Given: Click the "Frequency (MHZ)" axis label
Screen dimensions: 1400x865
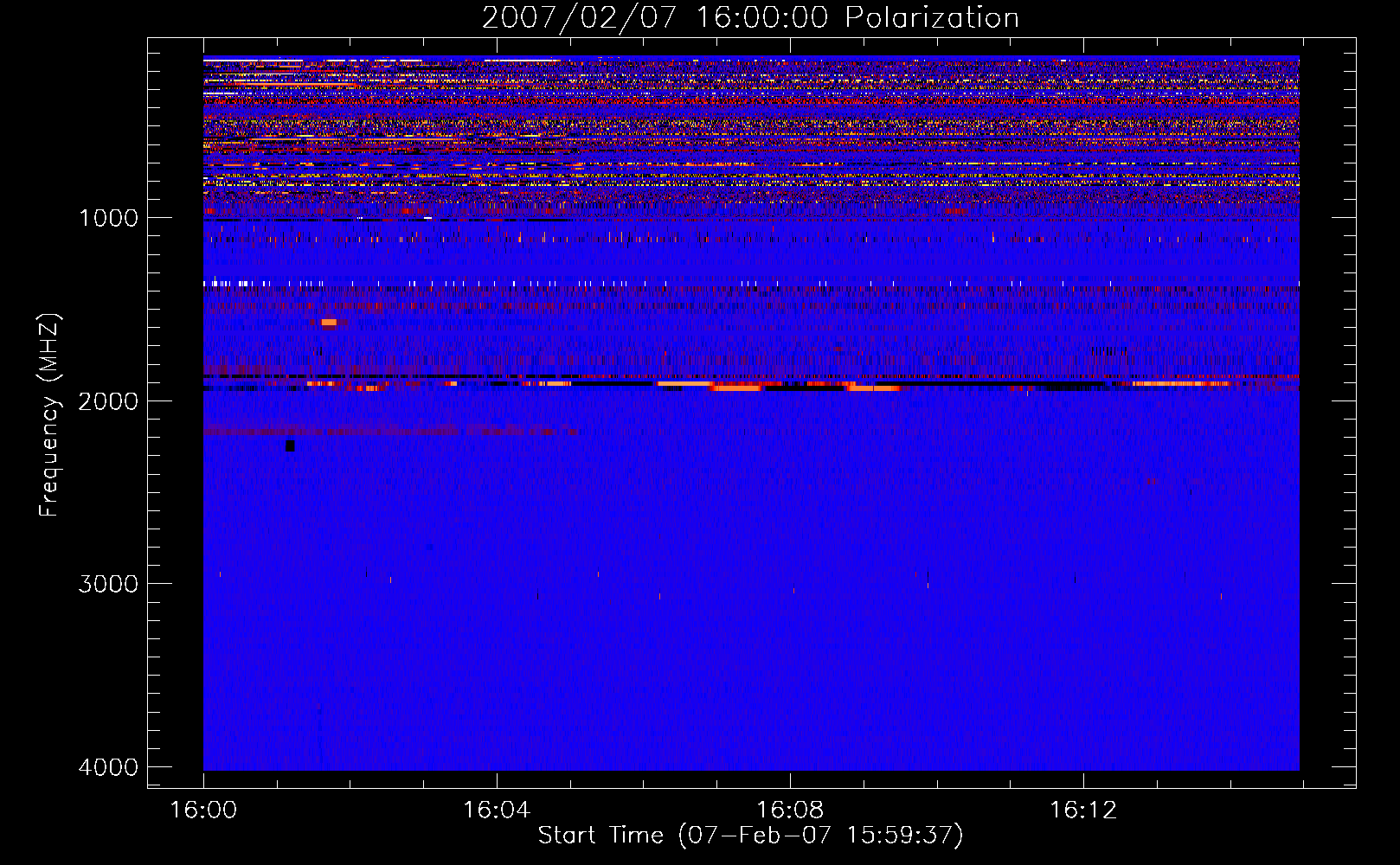Looking at the screenshot, I should coord(49,415).
